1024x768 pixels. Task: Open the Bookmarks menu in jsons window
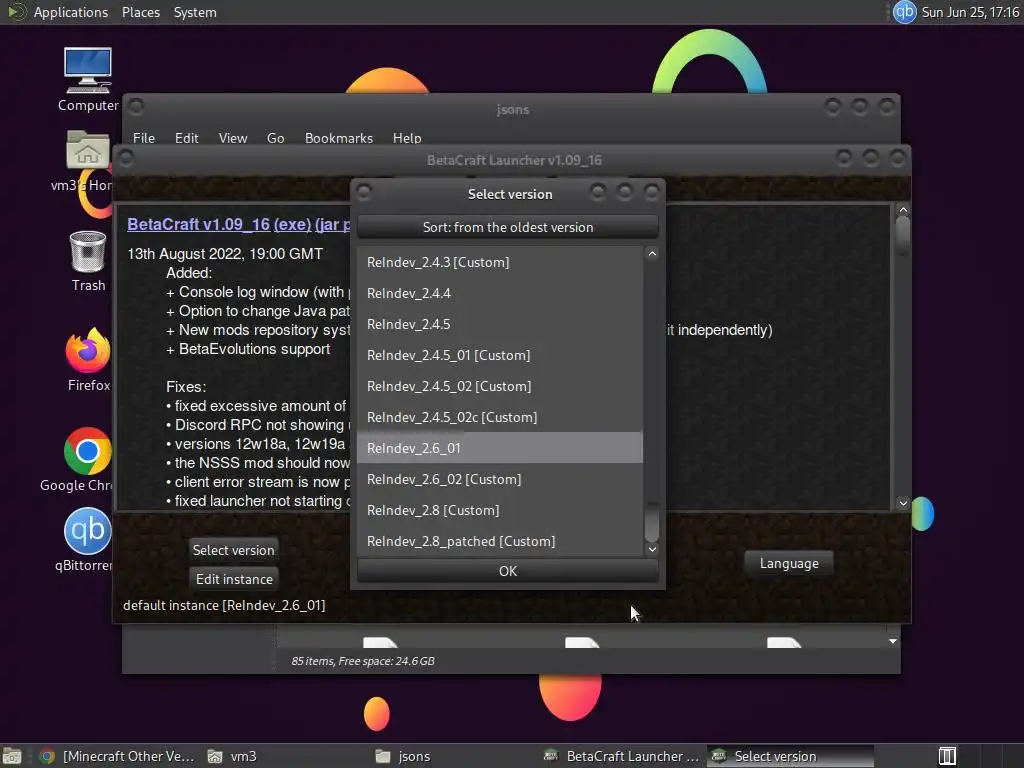pos(338,138)
